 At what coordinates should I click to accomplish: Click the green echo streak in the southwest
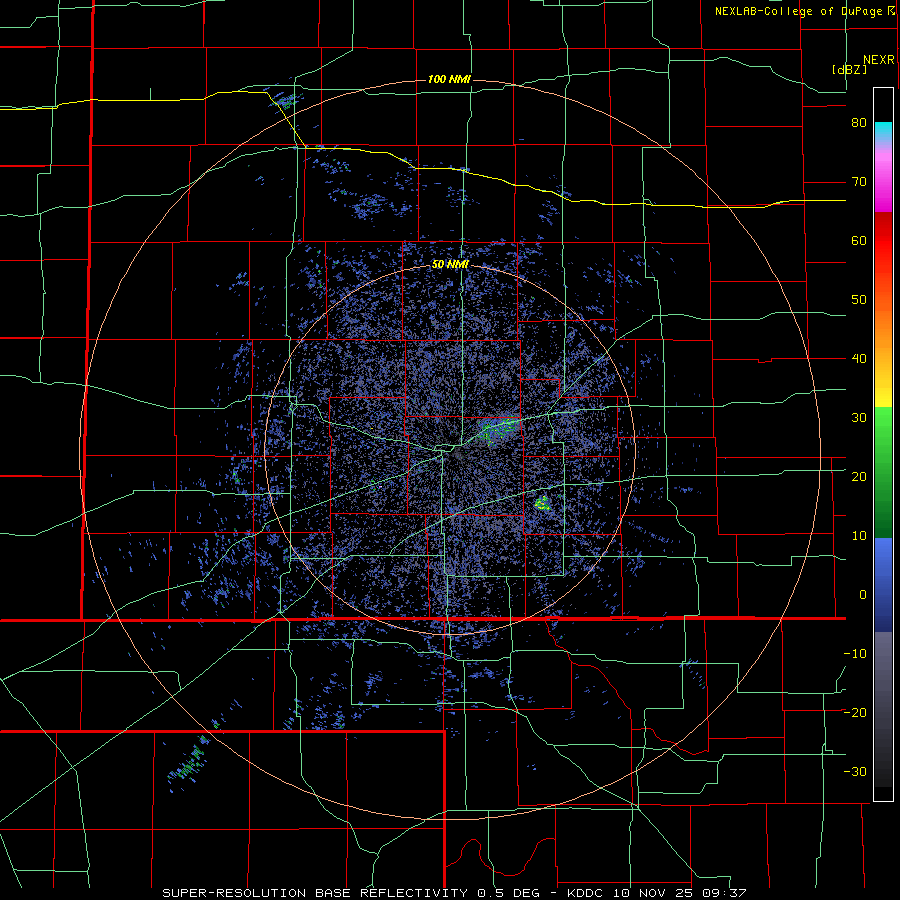(189, 762)
